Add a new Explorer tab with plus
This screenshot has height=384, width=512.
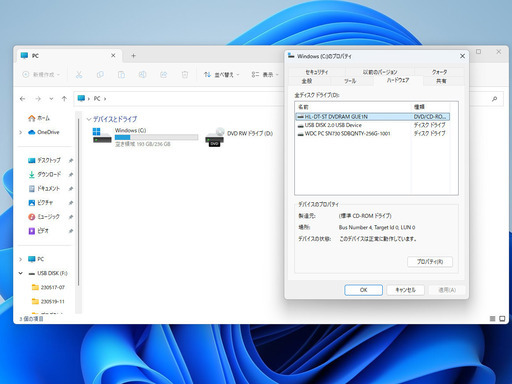(133, 56)
